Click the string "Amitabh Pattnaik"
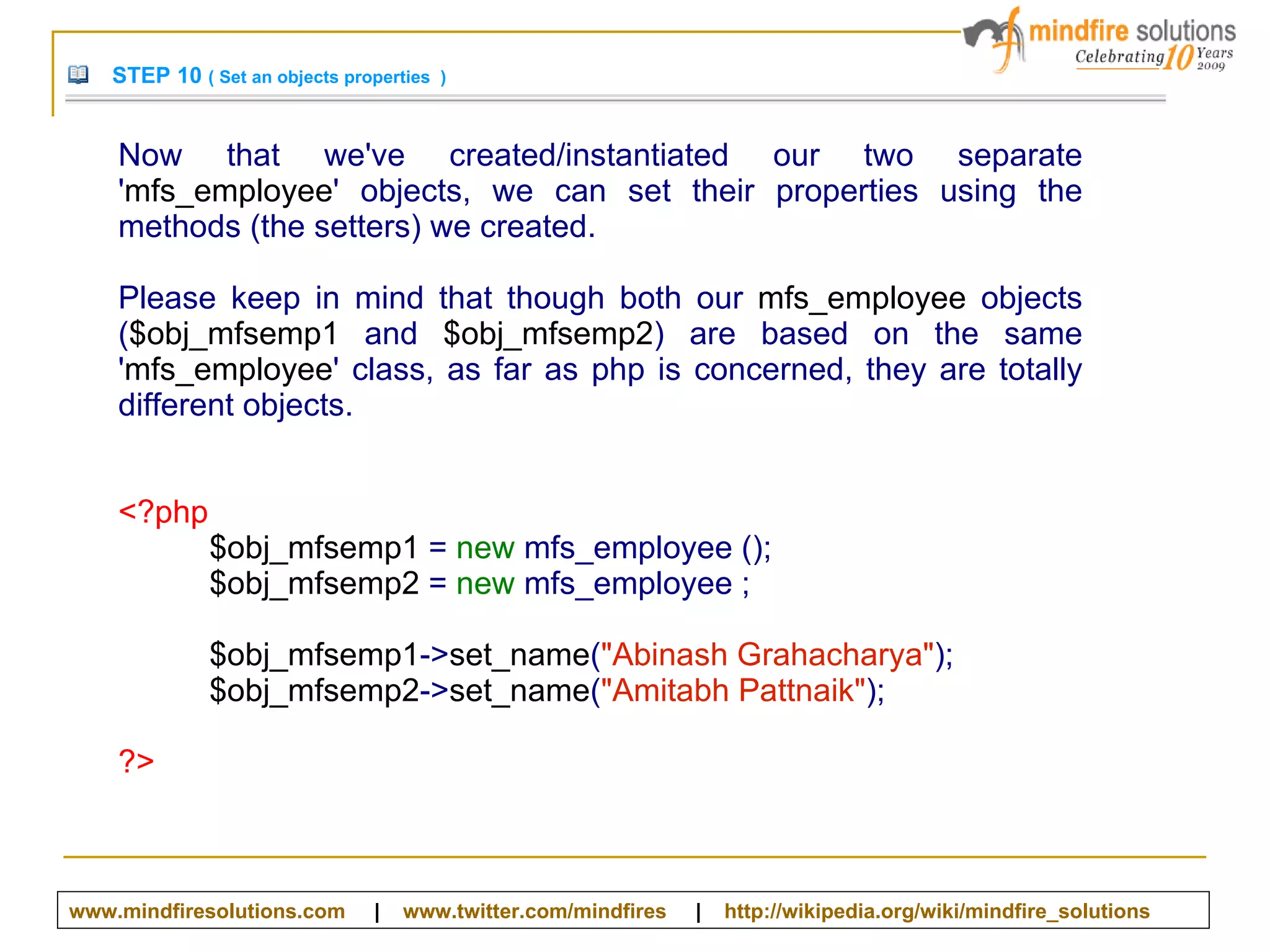This screenshot has height=952, width=1270. 734,690
